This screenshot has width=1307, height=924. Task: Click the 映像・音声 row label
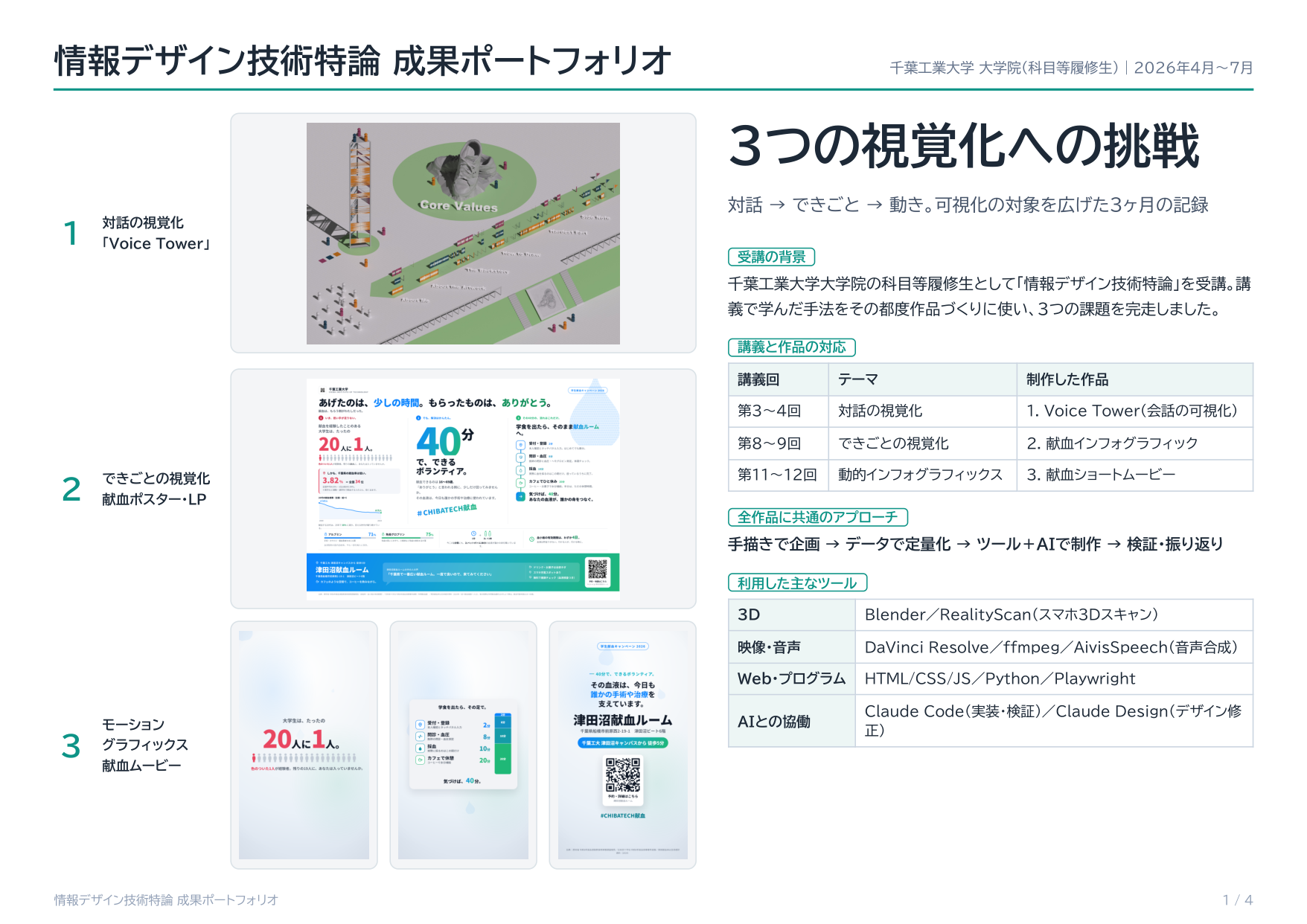click(x=792, y=647)
